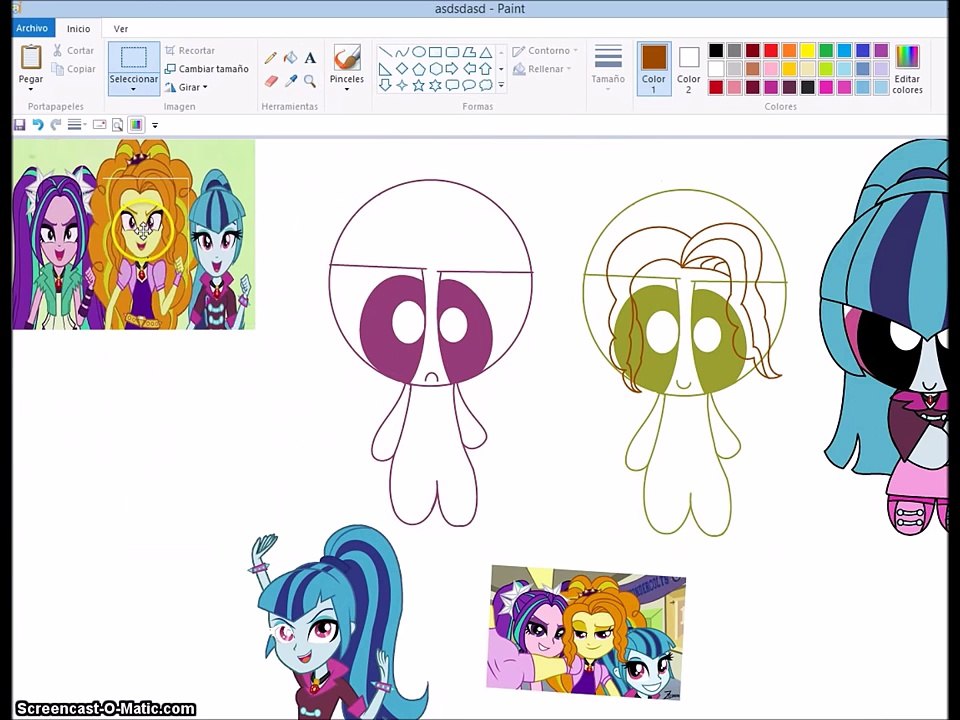Choose the rectangle shape
The image size is (960, 720).
point(435,52)
